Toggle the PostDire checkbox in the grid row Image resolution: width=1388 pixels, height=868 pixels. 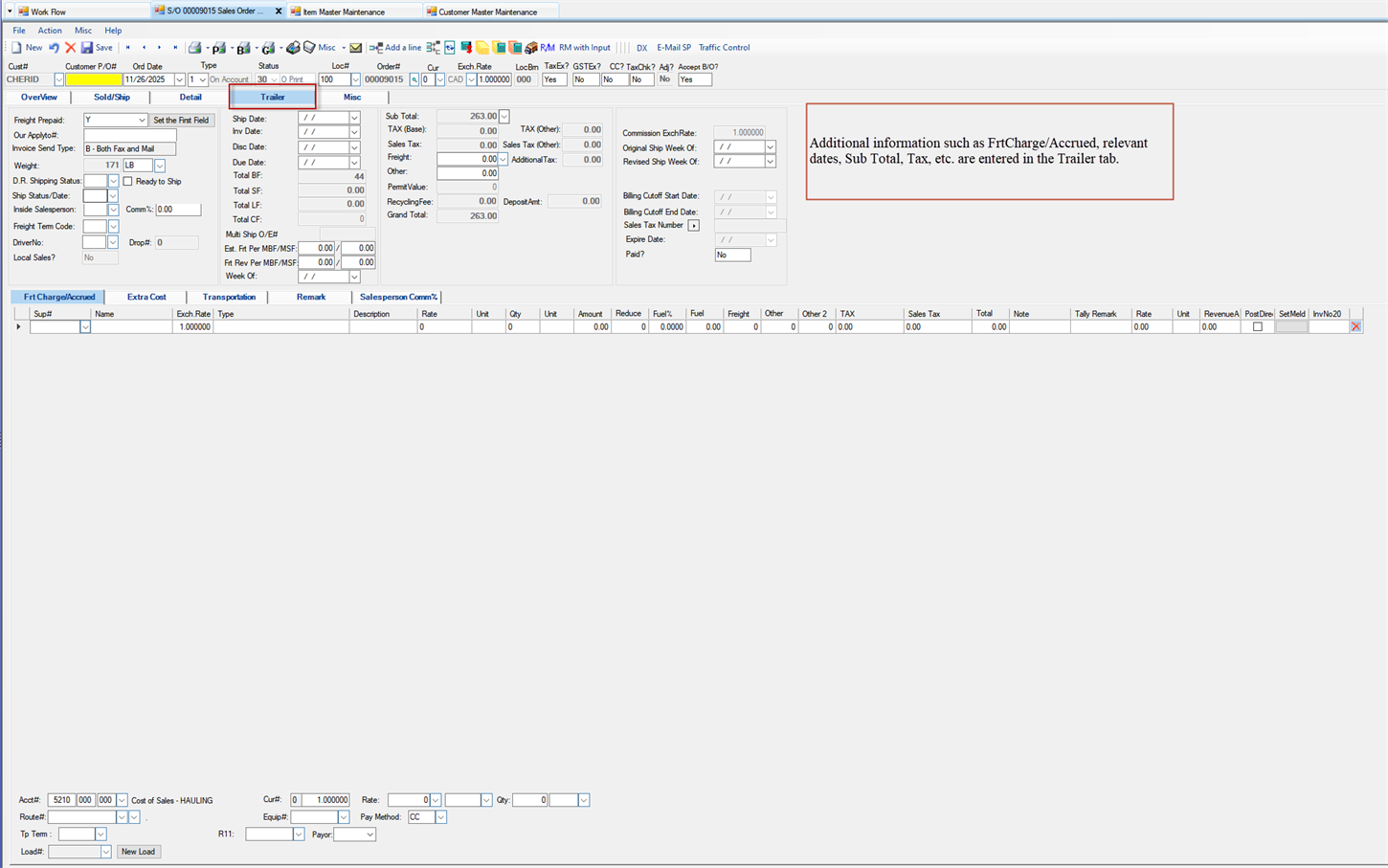1258,325
